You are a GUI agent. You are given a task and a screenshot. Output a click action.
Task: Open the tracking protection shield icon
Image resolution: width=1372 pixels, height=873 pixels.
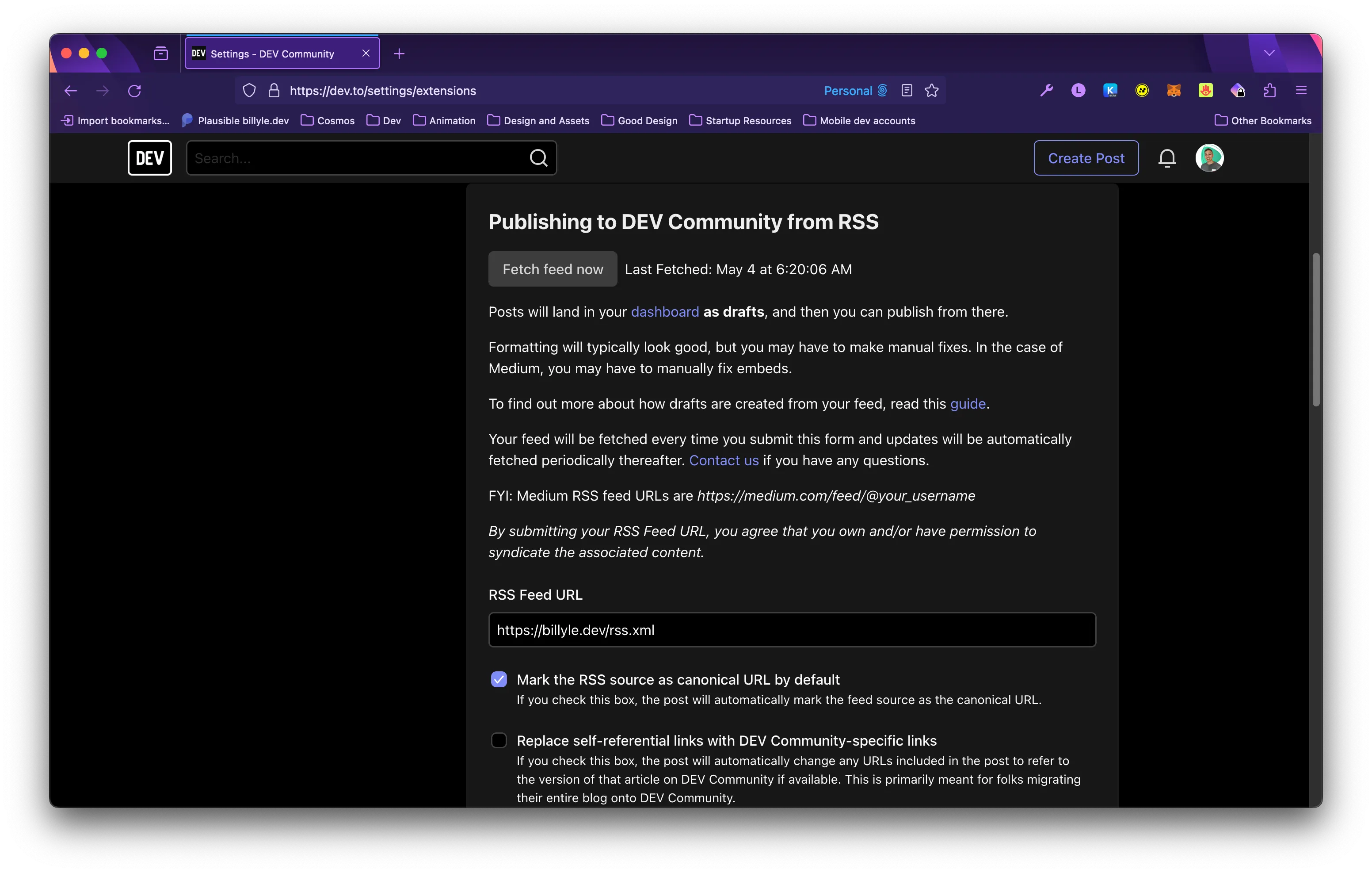coord(249,91)
